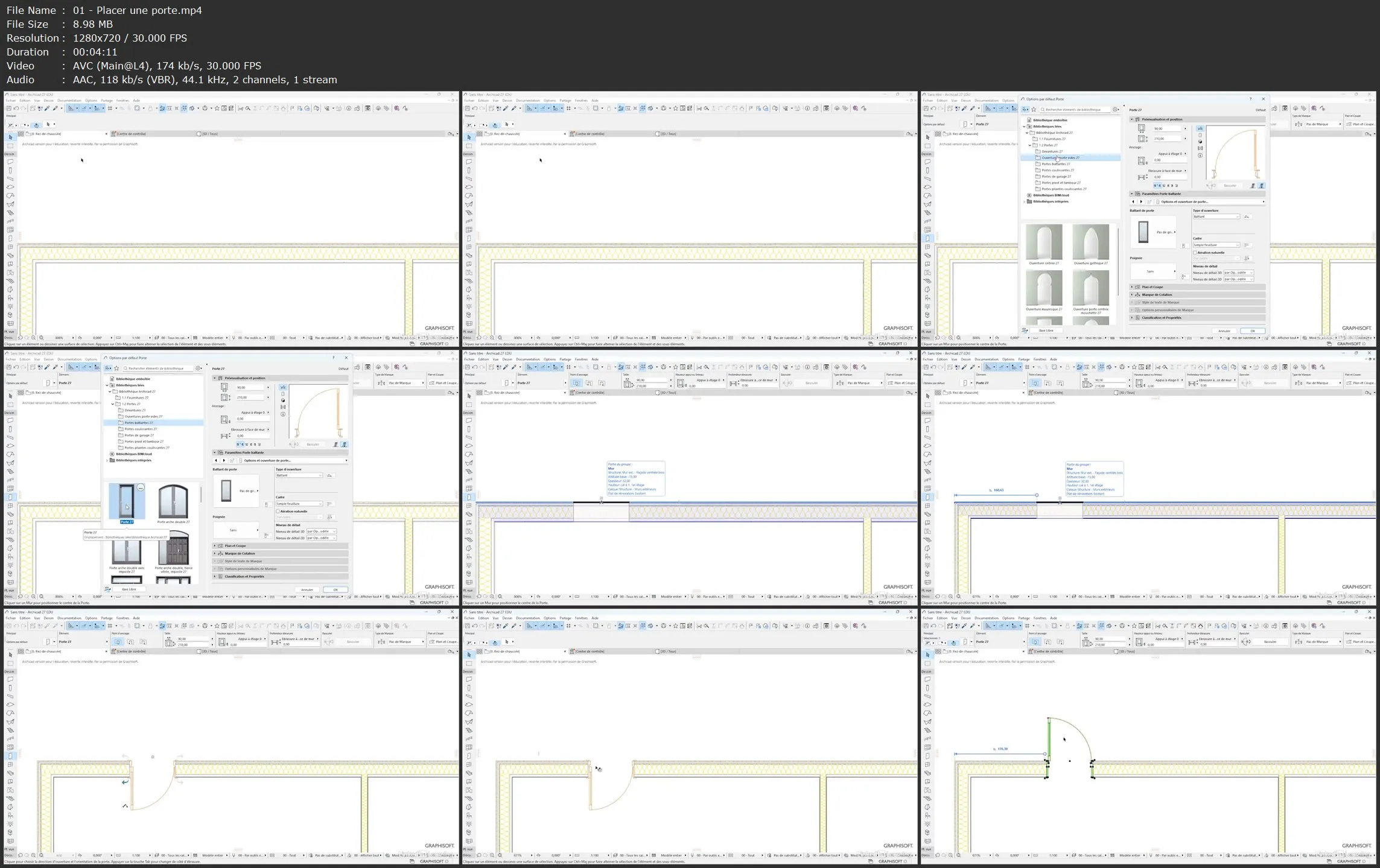Expand 'Plan et Coupe' panel in the arched-openings dialog
The height and width of the screenshot is (868, 1380).
(x=1131, y=287)
